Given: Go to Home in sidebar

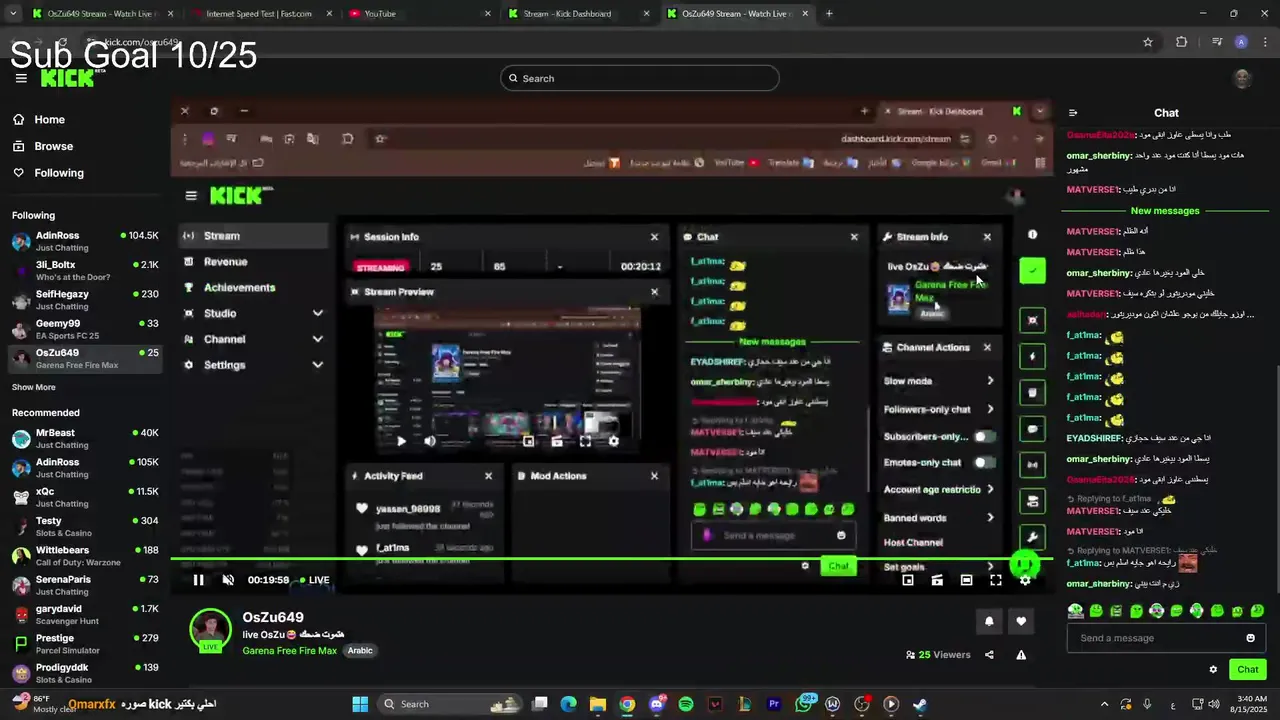Looking at the screenshot, I should pyautogui.click(x=49, y=119).
